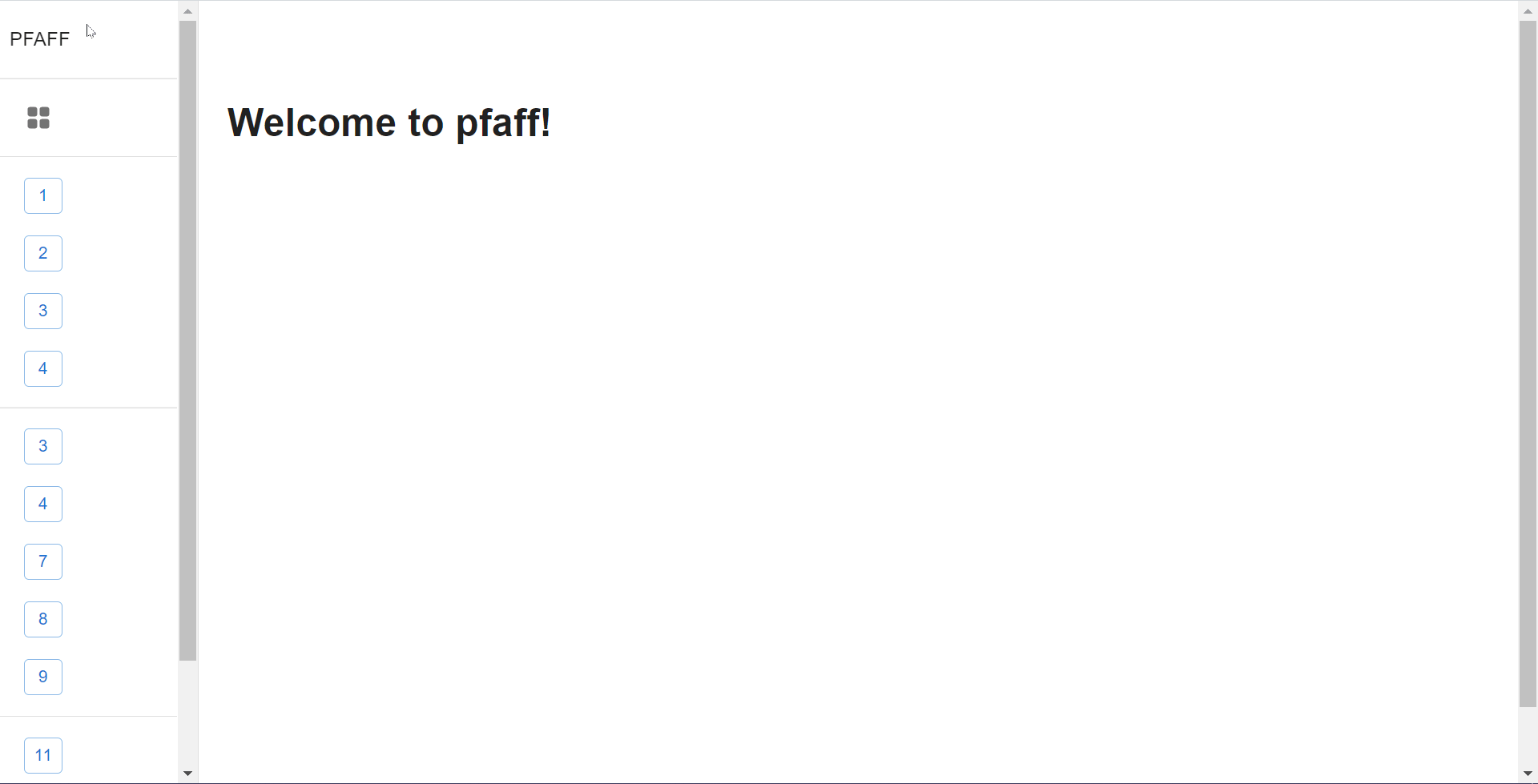Choose sidebar item number 9

pyautogui.click(x=43, y=677)
